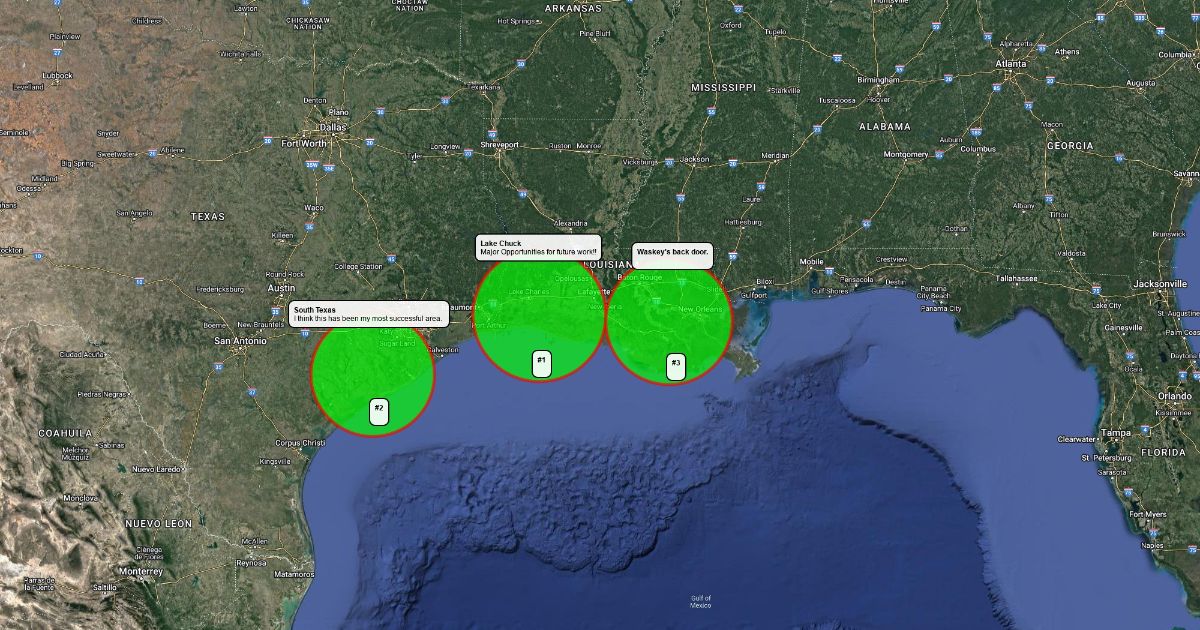Click the Panama City label

point(940,309)
